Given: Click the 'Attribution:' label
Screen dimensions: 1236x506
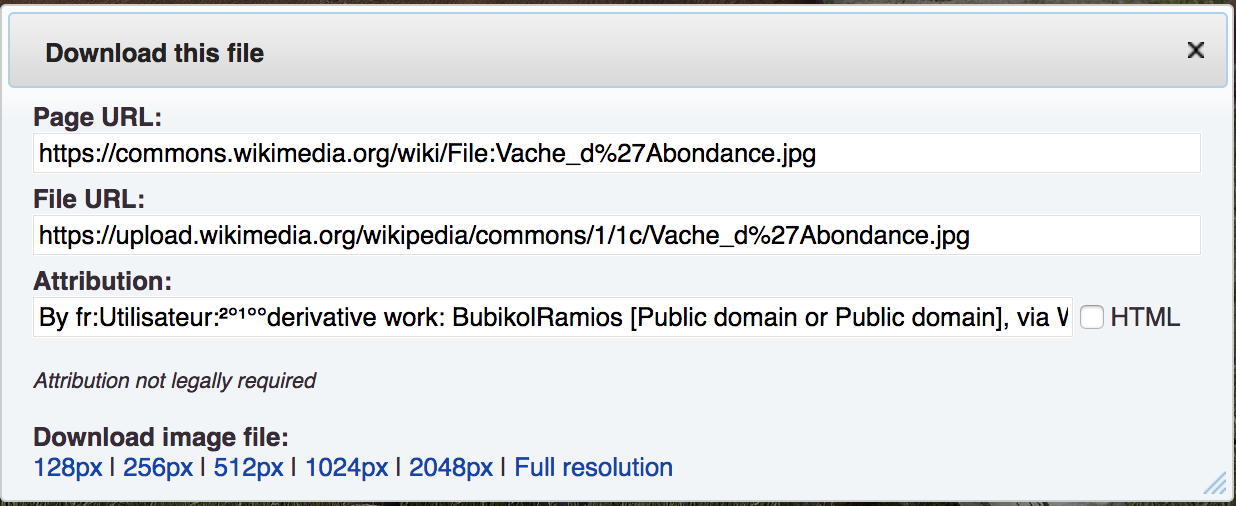Looking at the screenshot, I should point(102,280).
